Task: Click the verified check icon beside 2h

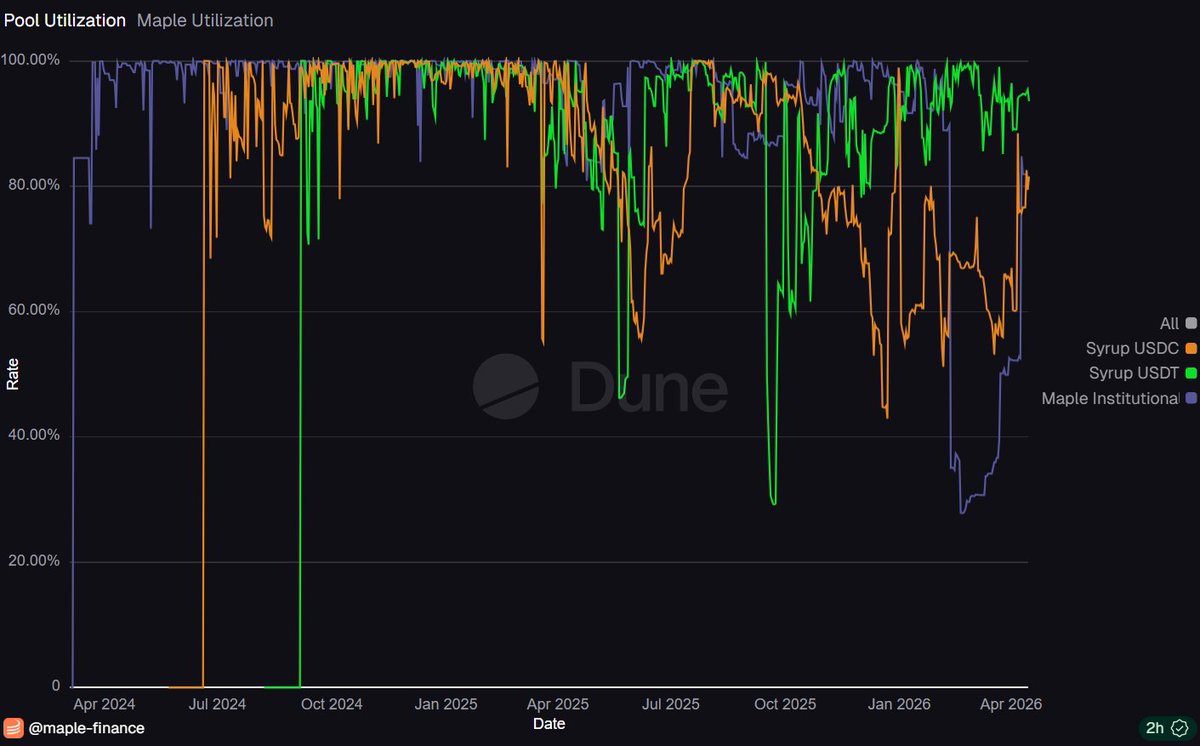Action: tap(1179, 728)
